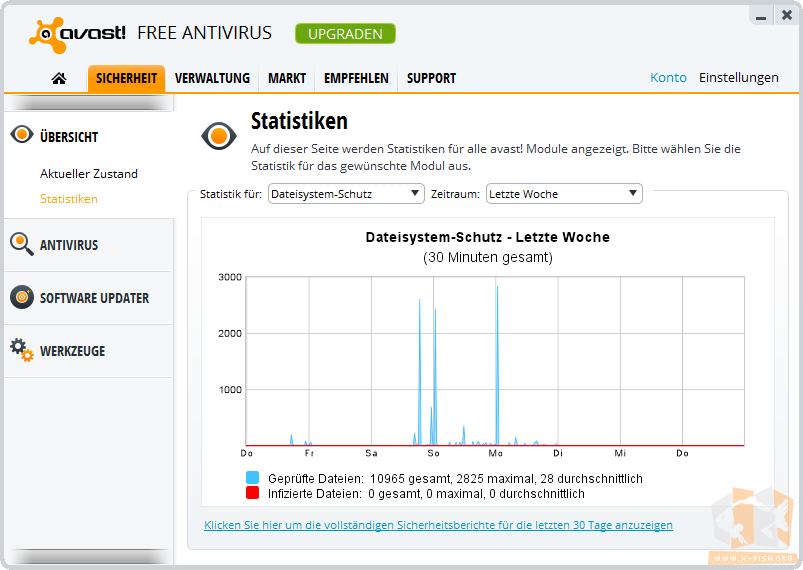Image resolution: width=803 pixels, height=570 pixels.
Task: Click the 'Mi' x-axis label
Action: (x=620, y=453)
